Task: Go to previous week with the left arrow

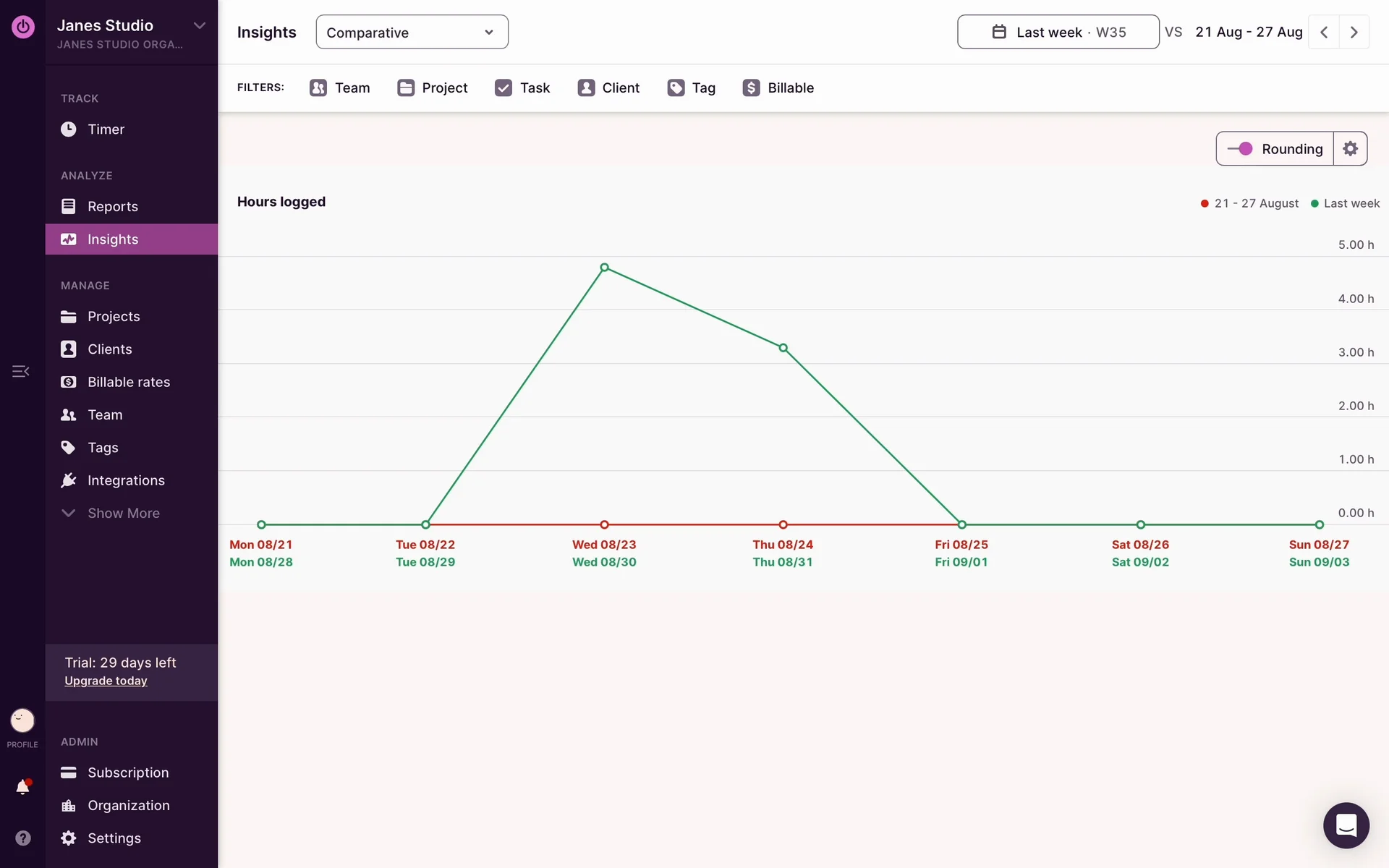Action: coord(1324,32)
